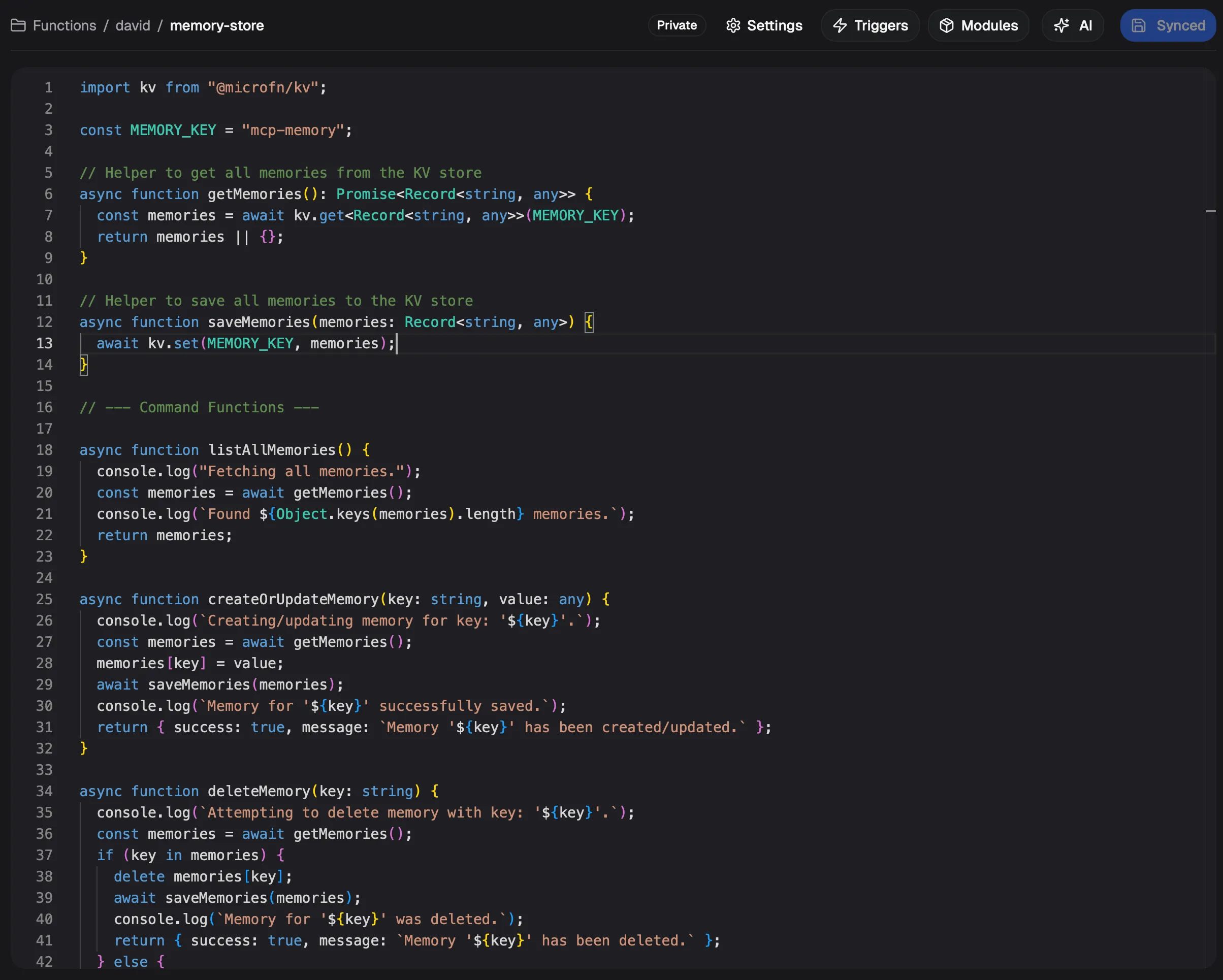Click getMemories function name on line 6
Image resolution: width=1223 pixels, height=980 pixels.
pos(254,194)
